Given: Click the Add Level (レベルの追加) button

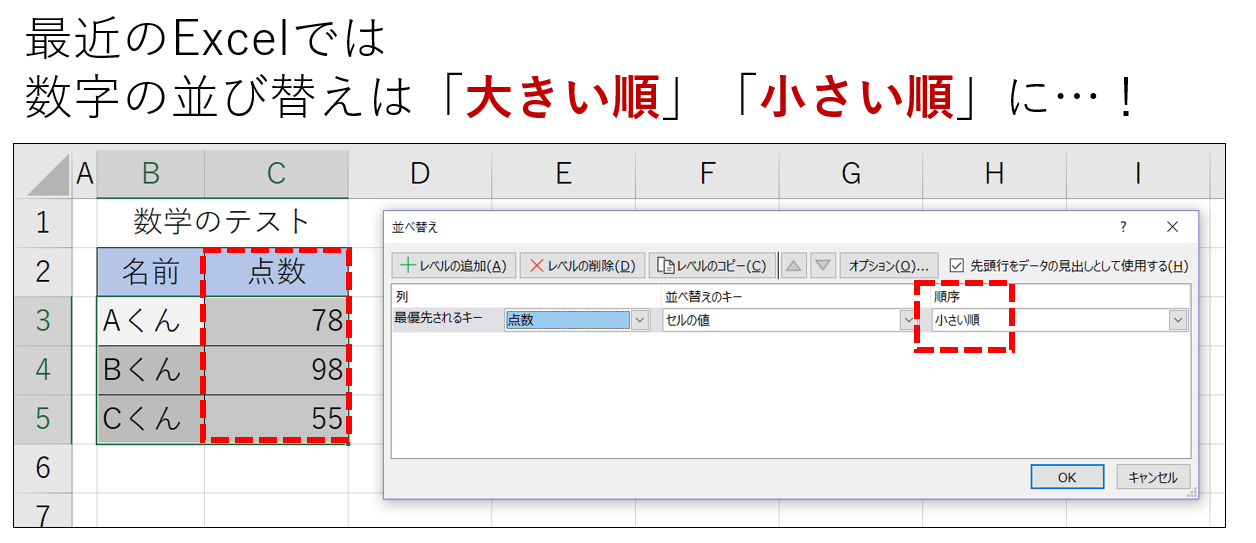Looking at the screenshot, I should tap(455, 266).
